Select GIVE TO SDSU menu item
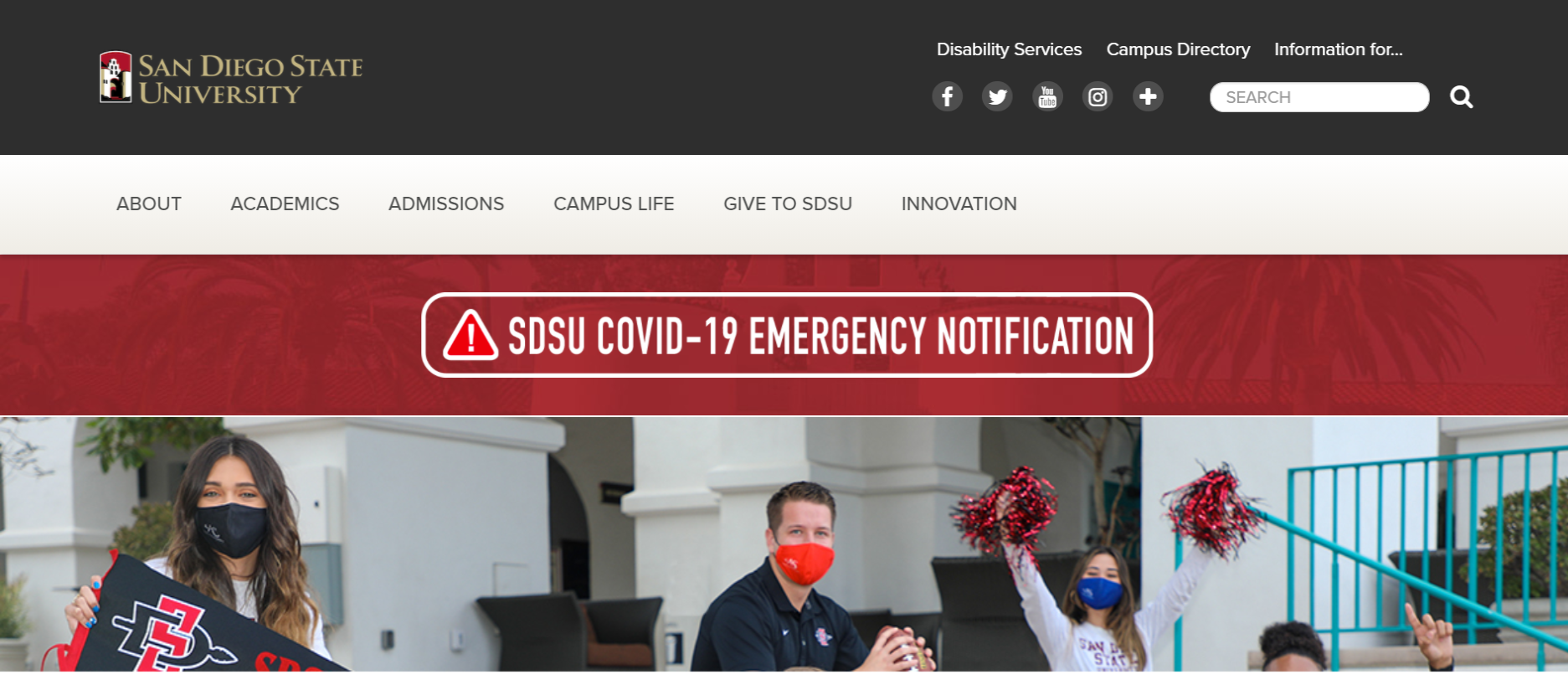Viewport: 1568px width, 675px height. click(788, 204)
